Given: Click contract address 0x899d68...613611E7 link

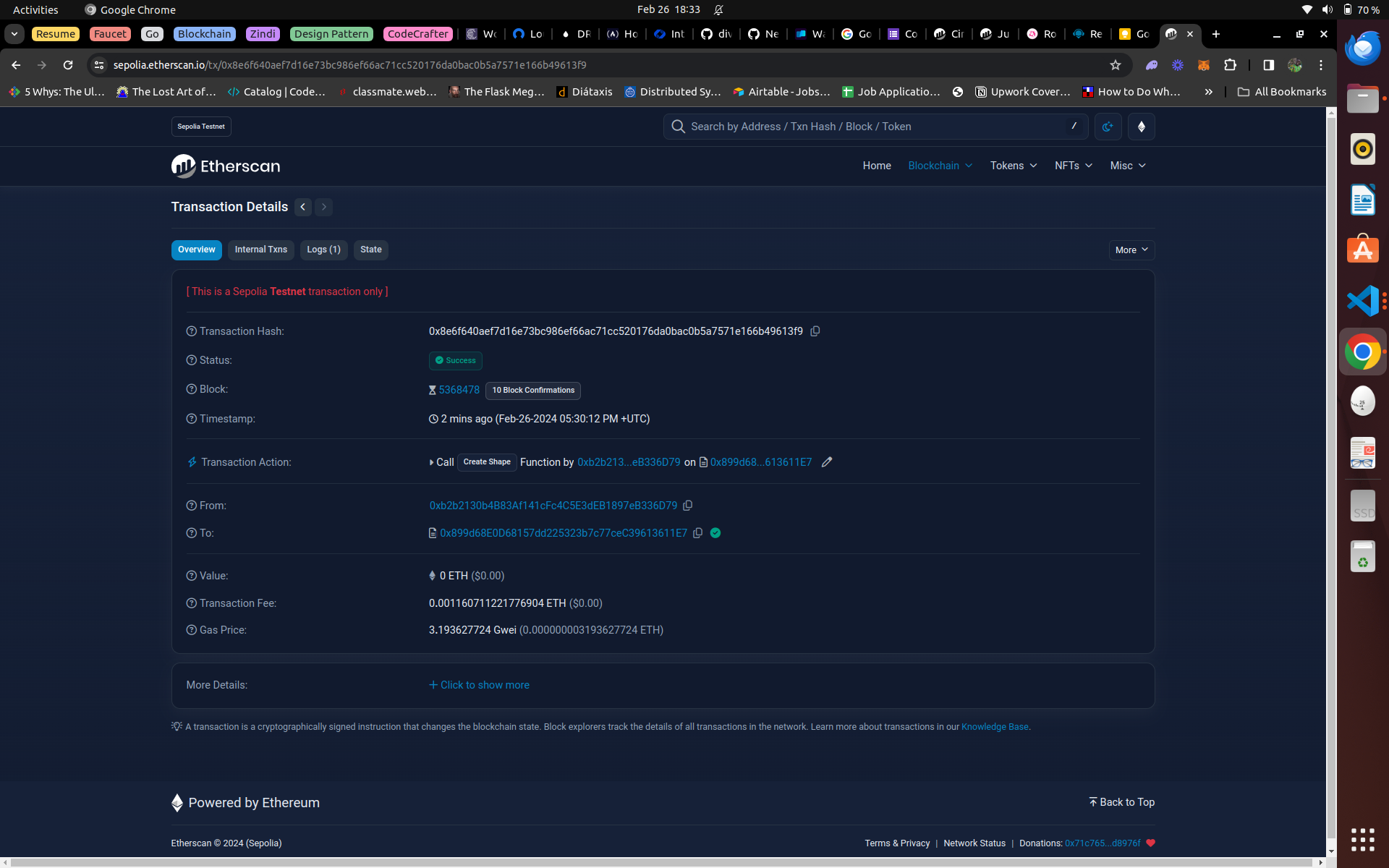Looking at the screenshot, I should tap(761, 462).
